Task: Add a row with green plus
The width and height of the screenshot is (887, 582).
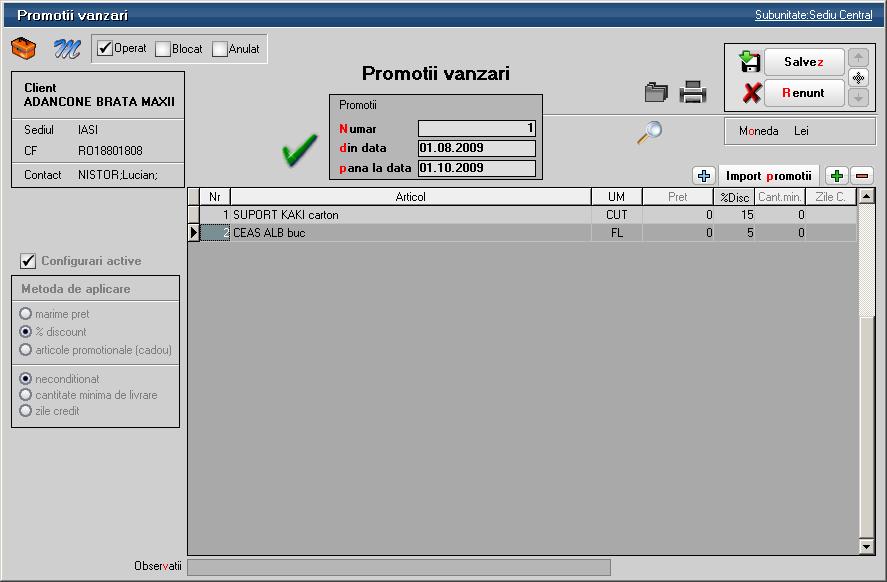Action: (x=837, y=176)
